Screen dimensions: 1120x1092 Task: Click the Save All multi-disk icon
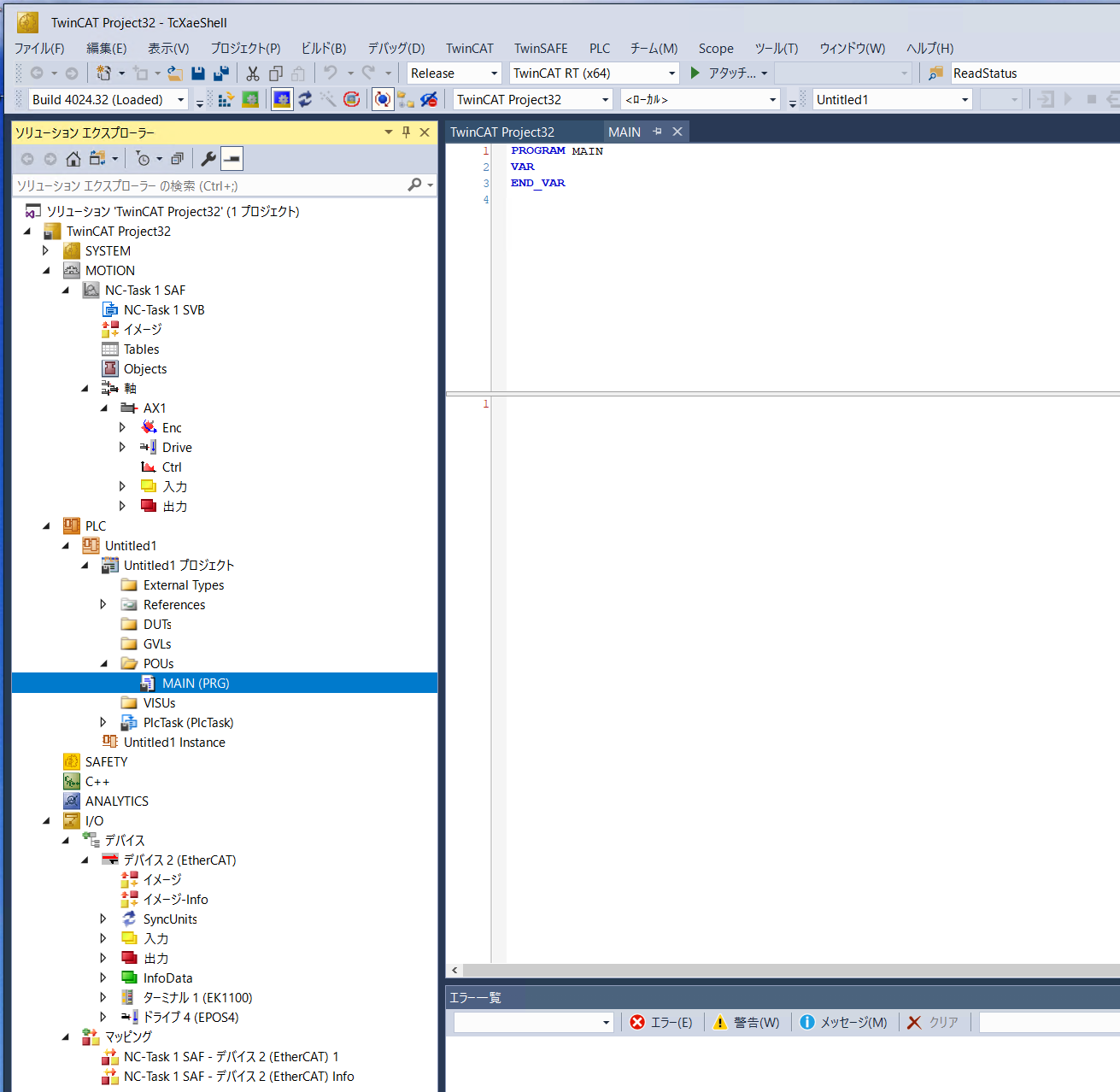tap(221, 73)
